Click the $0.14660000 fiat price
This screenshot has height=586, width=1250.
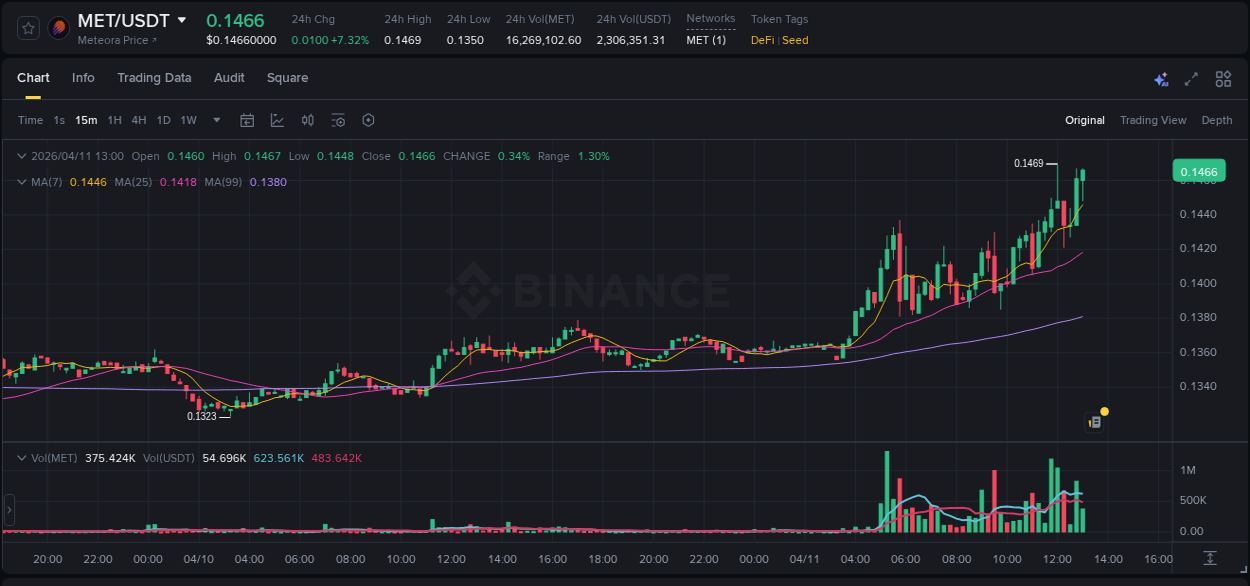[x=241, y=40]
